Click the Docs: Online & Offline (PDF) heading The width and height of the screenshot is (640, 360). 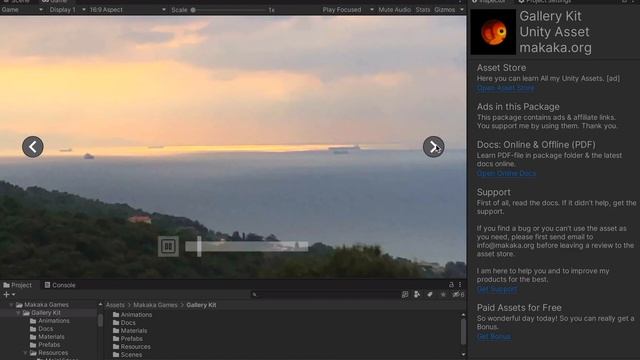pyautogui.click(x=536, y=144)
